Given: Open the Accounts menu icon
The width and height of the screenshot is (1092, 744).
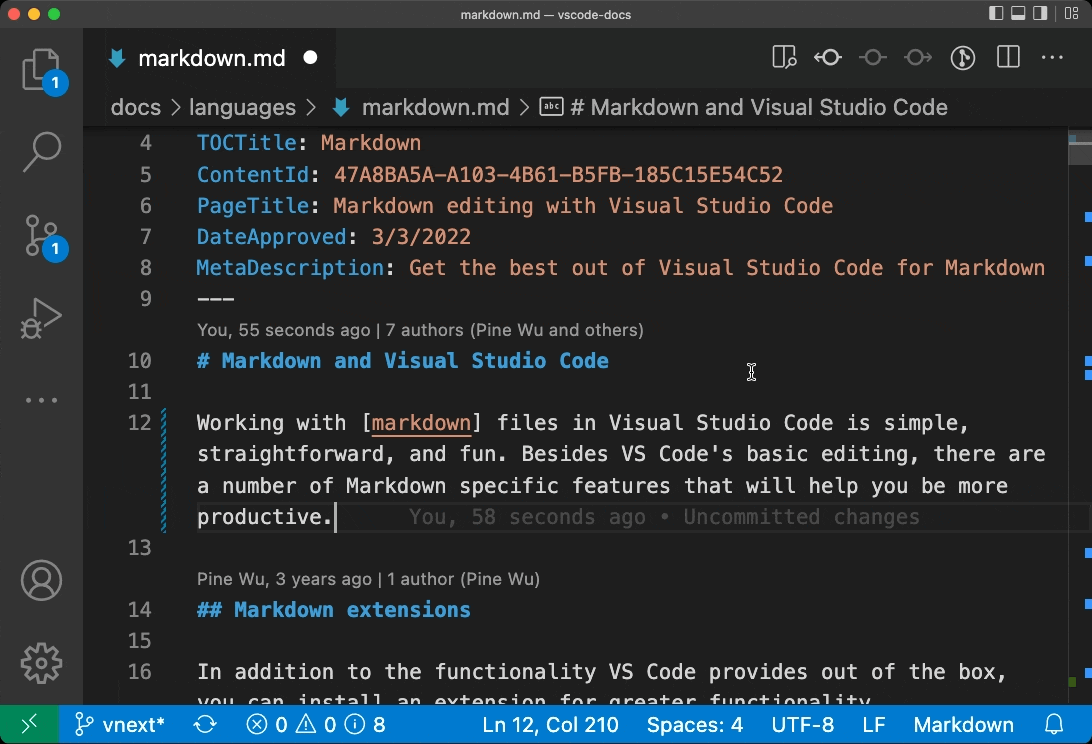Looking at the screenshot, I should (x=41, y=580).
